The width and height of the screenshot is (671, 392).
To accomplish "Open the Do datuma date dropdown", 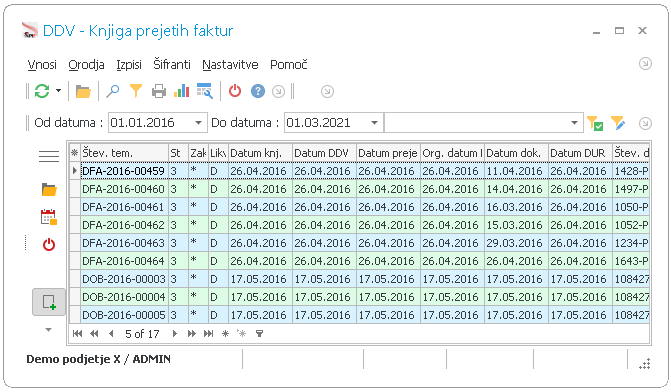I will 374,123.
